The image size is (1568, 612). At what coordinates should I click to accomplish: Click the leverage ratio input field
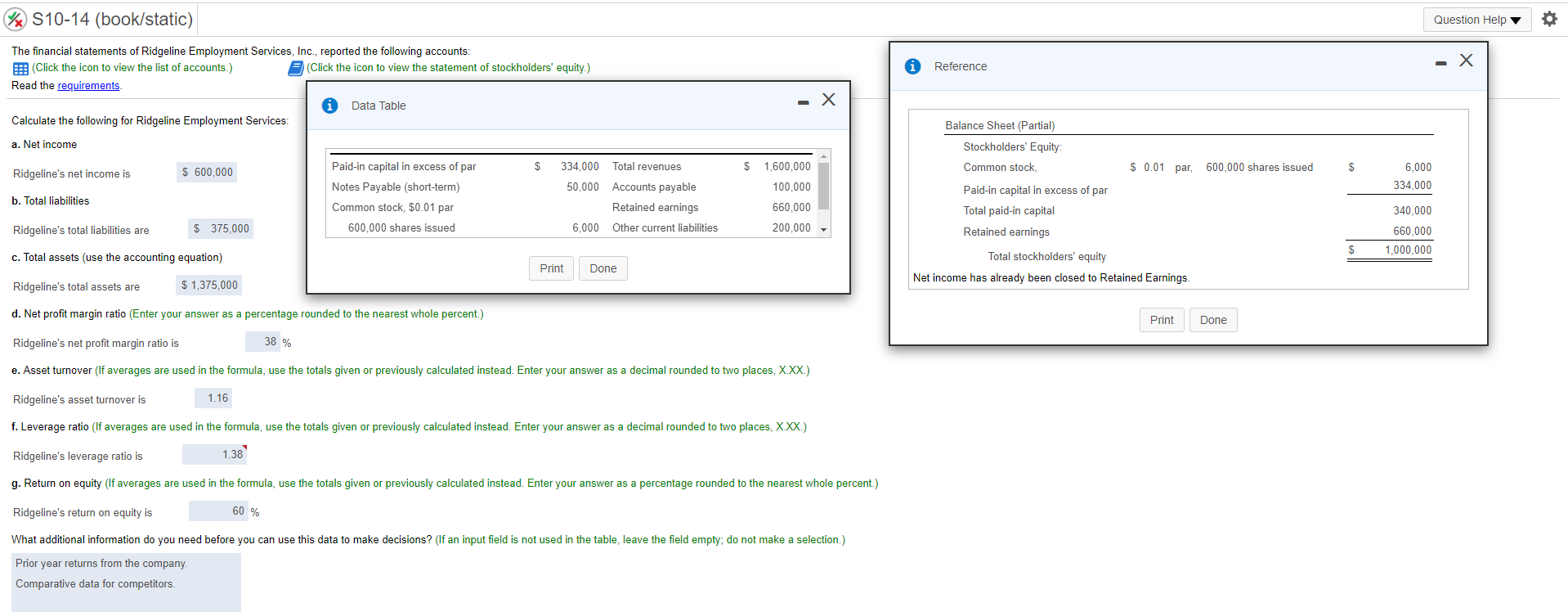pos(214,455)
